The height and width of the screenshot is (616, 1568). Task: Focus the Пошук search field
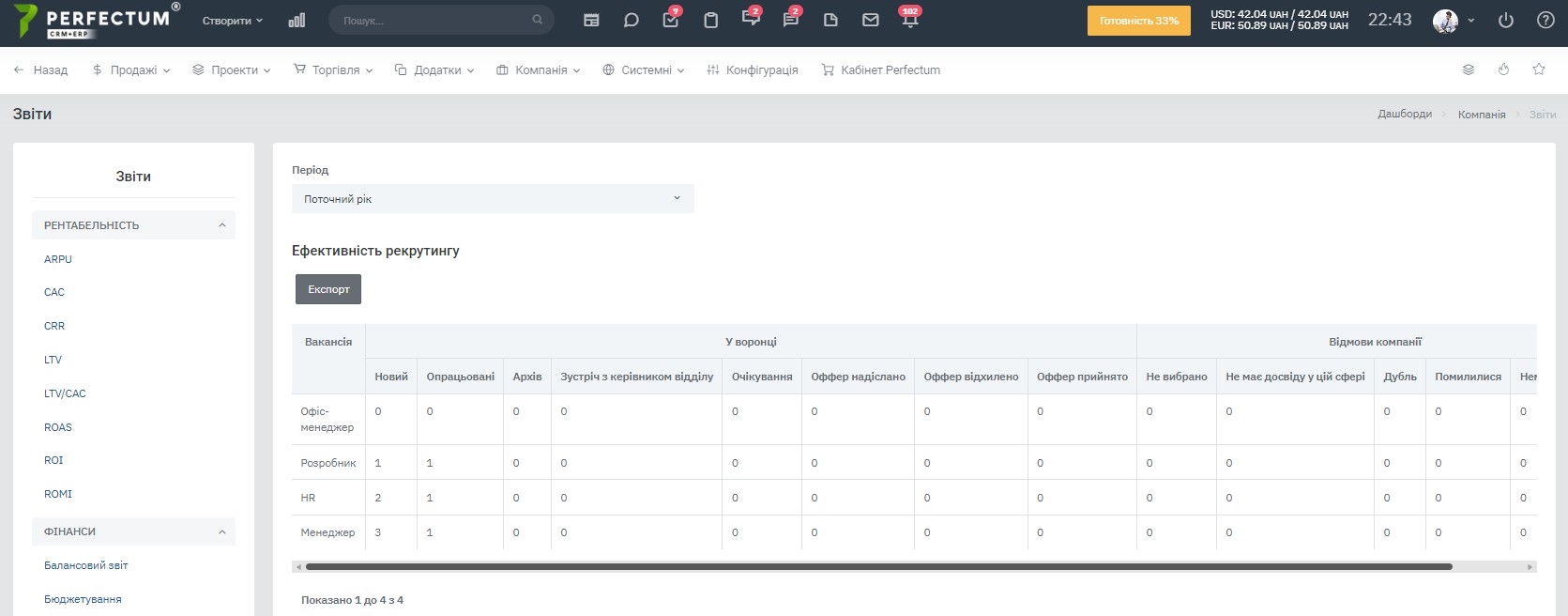(x=441, y=20)
